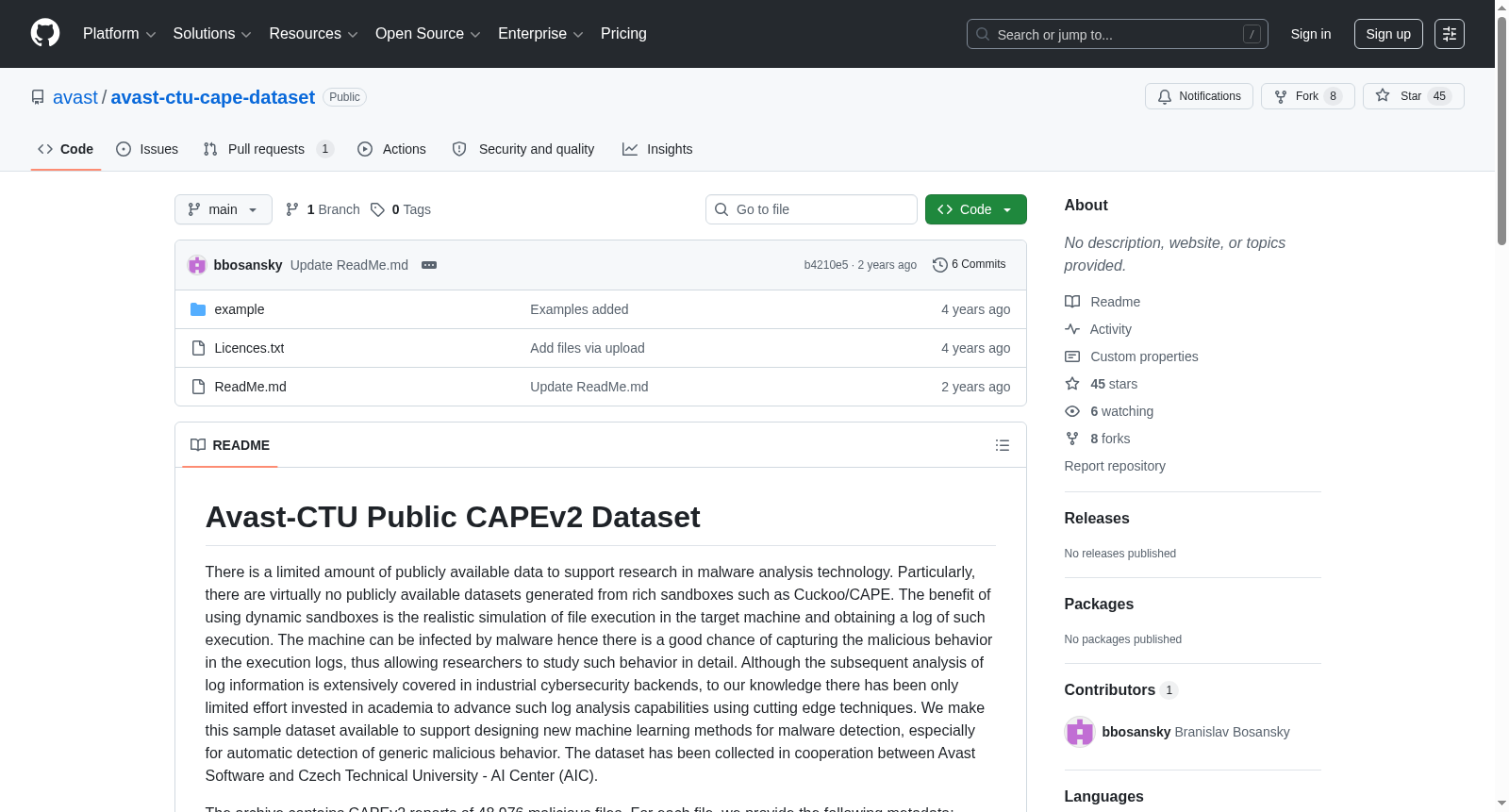
Task: Click the star icon beside 45 stars
Action: tap(1072, 384)
